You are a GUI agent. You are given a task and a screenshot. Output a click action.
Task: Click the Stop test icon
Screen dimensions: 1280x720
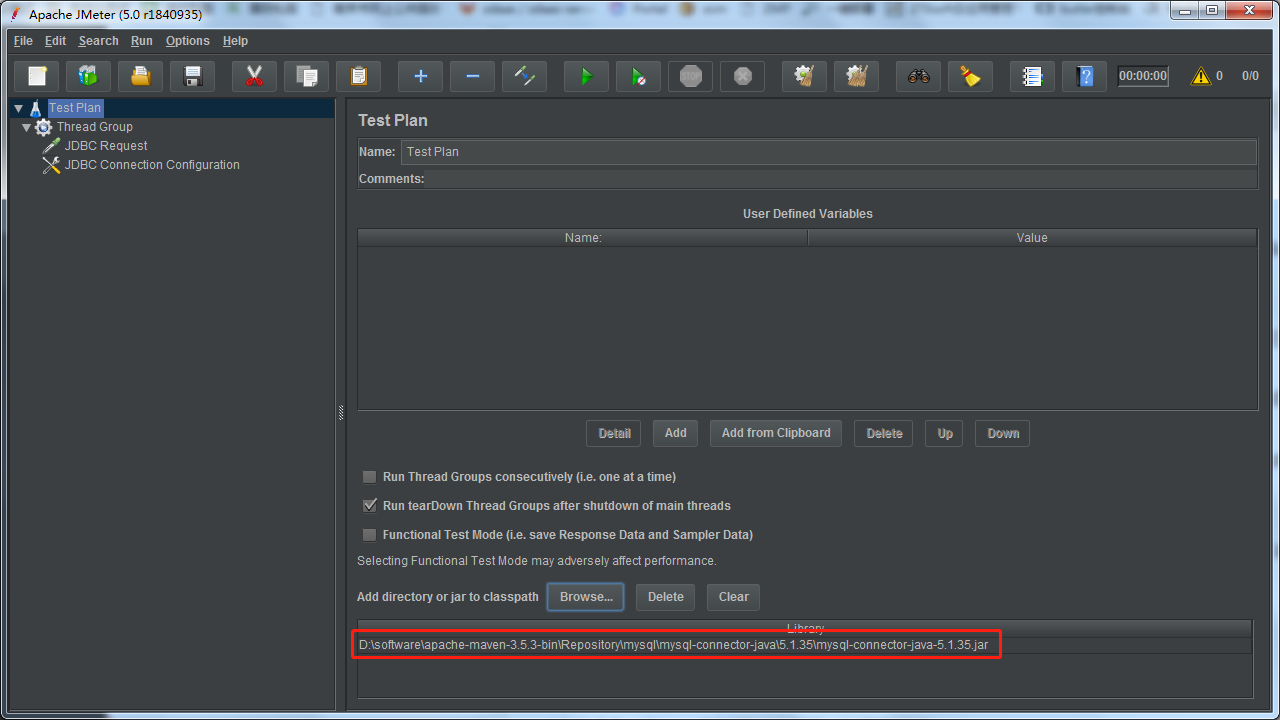point(690,76)
